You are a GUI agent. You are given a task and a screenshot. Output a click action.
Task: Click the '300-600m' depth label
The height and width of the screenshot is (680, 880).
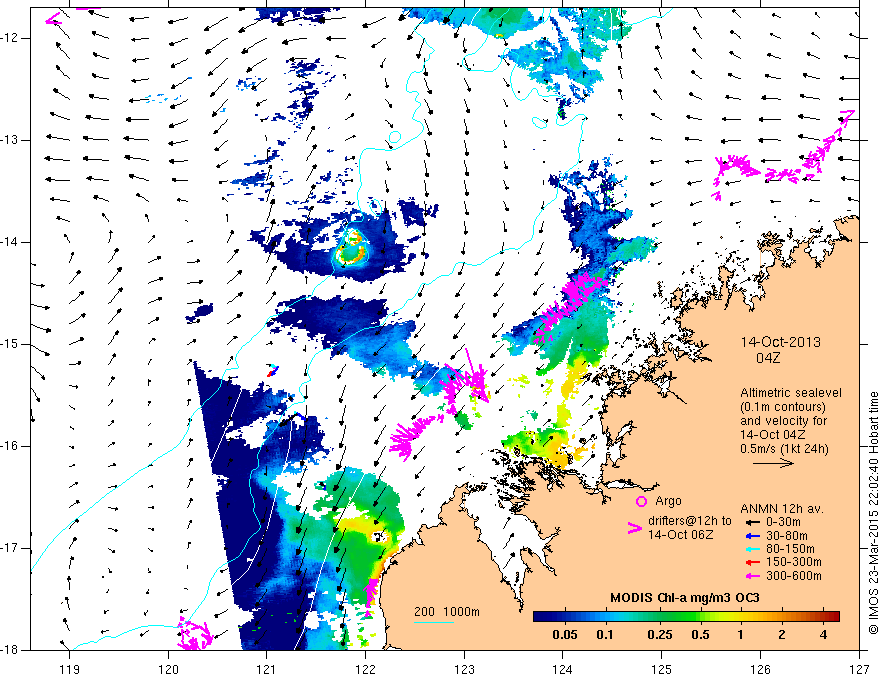tap(794, 576)
